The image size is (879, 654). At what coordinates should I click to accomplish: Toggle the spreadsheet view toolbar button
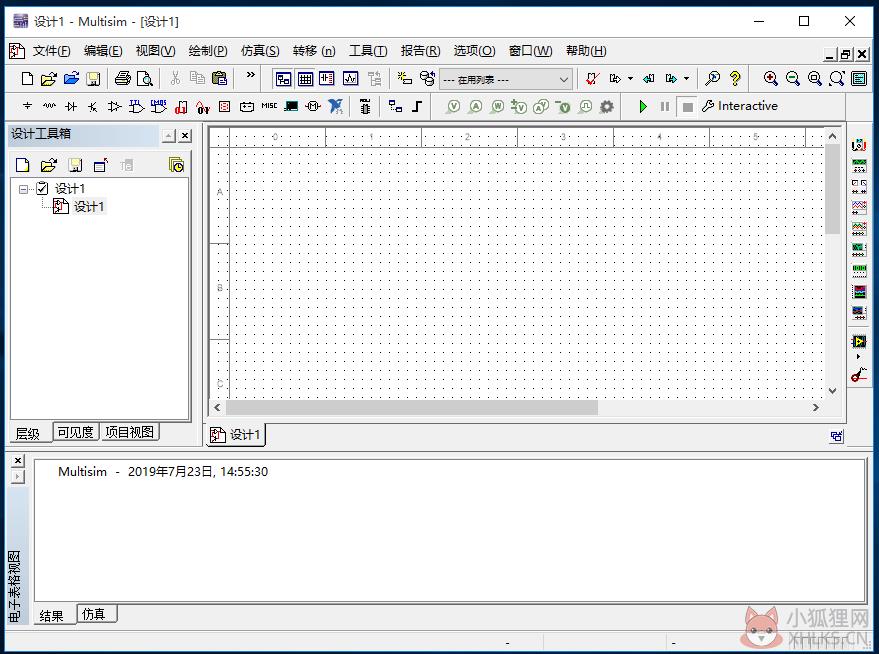[306, 78]
